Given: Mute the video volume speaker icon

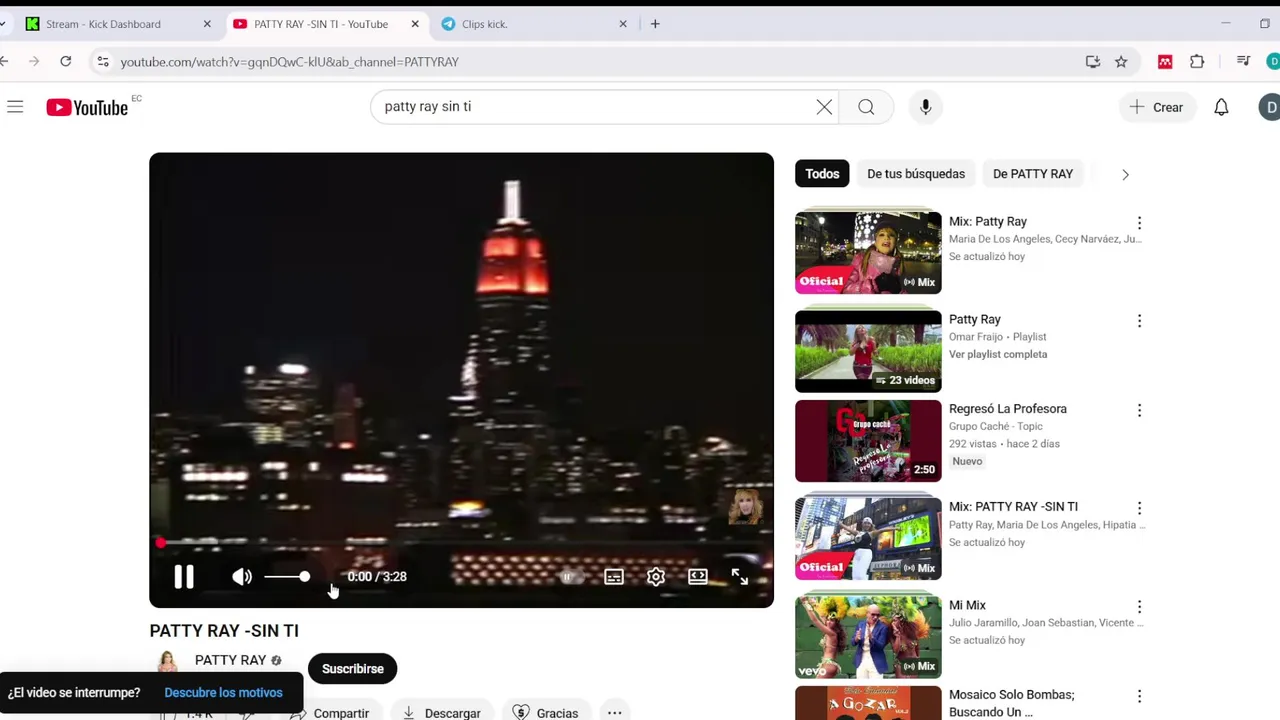Looking at the screenshot, I should click(242, 577).
